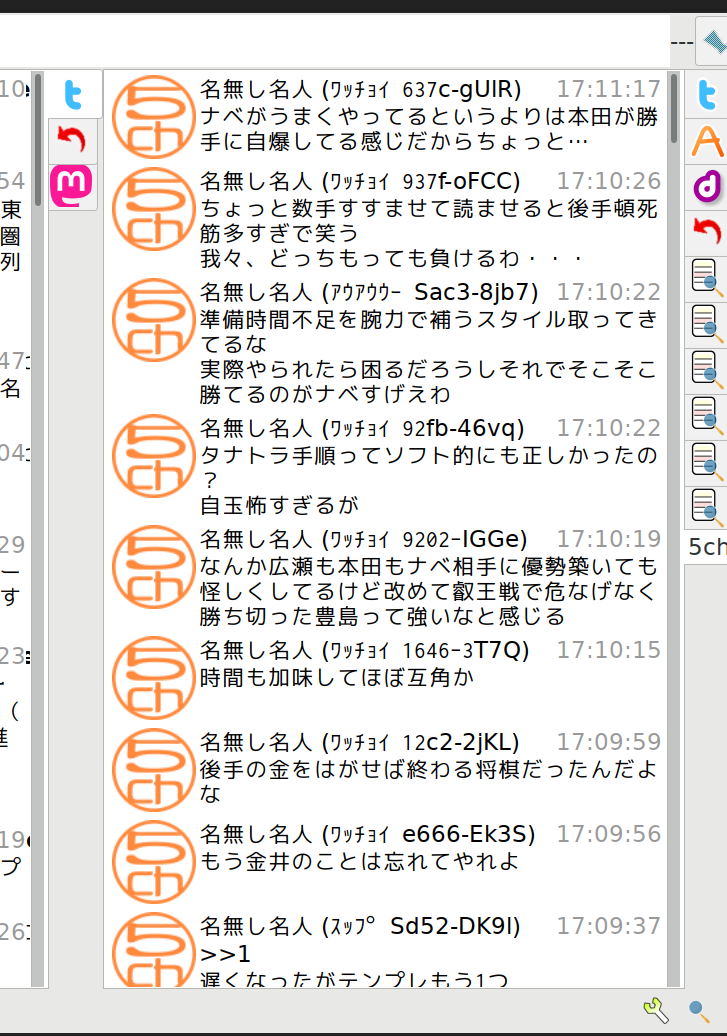Click the 17:10:15 timestamp on the 1646-3T7Q post
This screenshot has height=1036, width=727.
608,650
